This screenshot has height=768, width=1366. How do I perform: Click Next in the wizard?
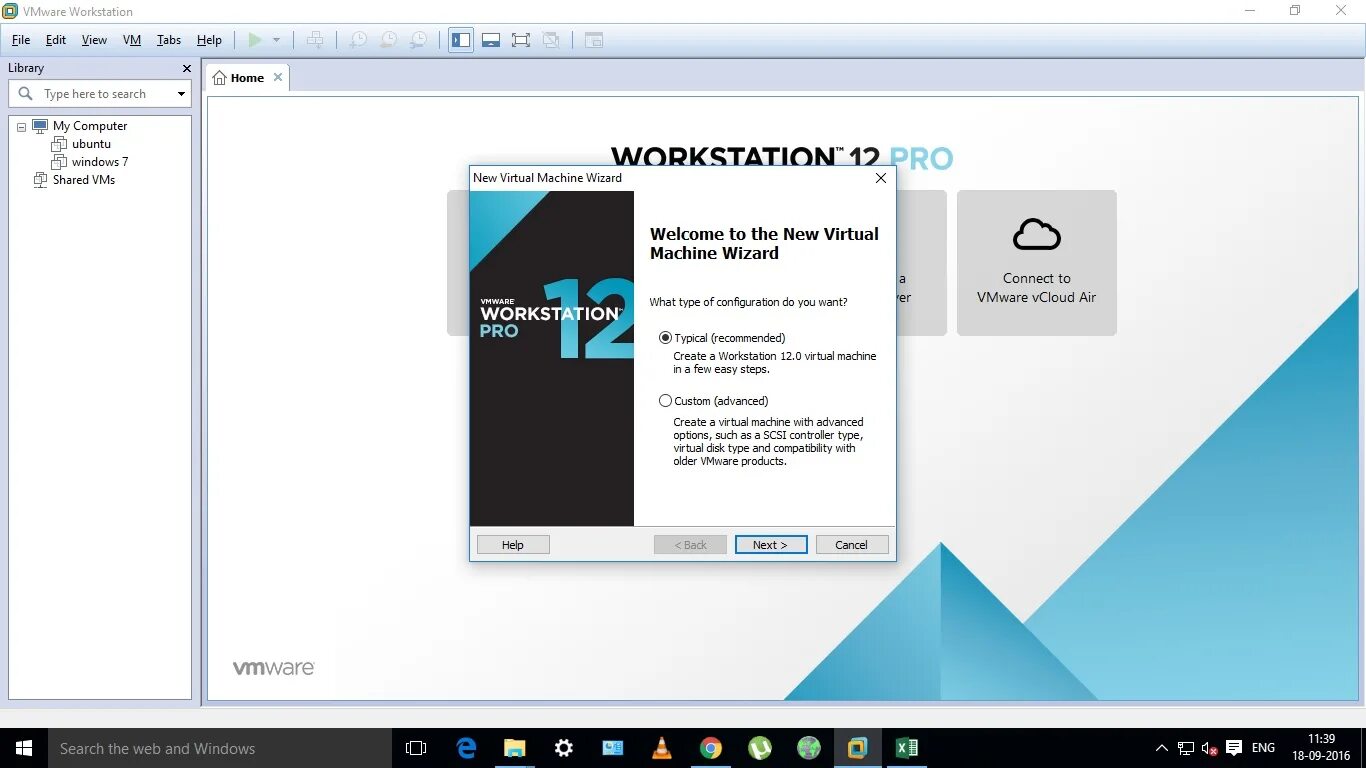pos(770,545)
